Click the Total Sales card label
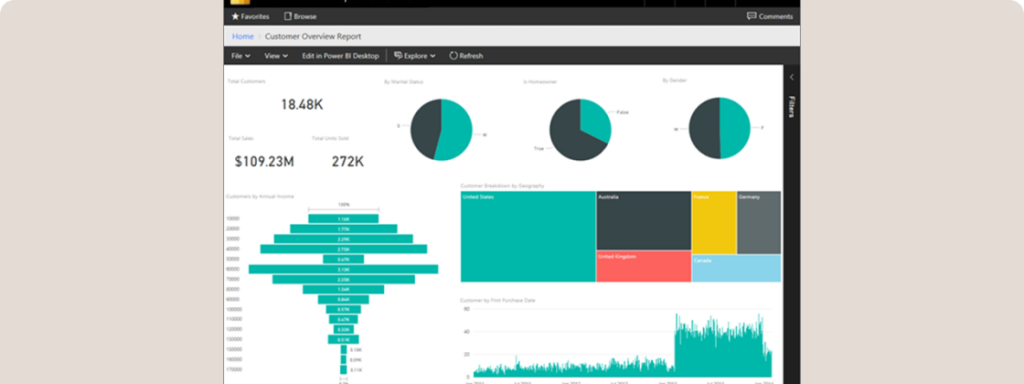Viewport: 1024px width, 384px height. pos(241,138)
